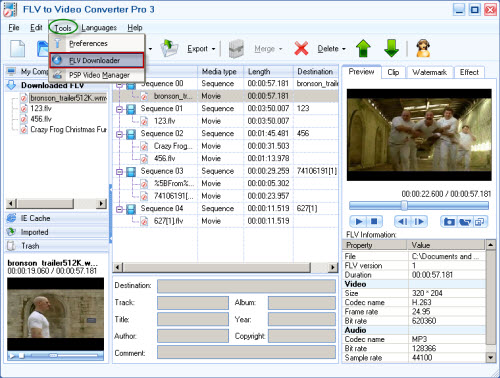
Task: Collapse Sequence 04 tree node
Action: coord(119,209)
